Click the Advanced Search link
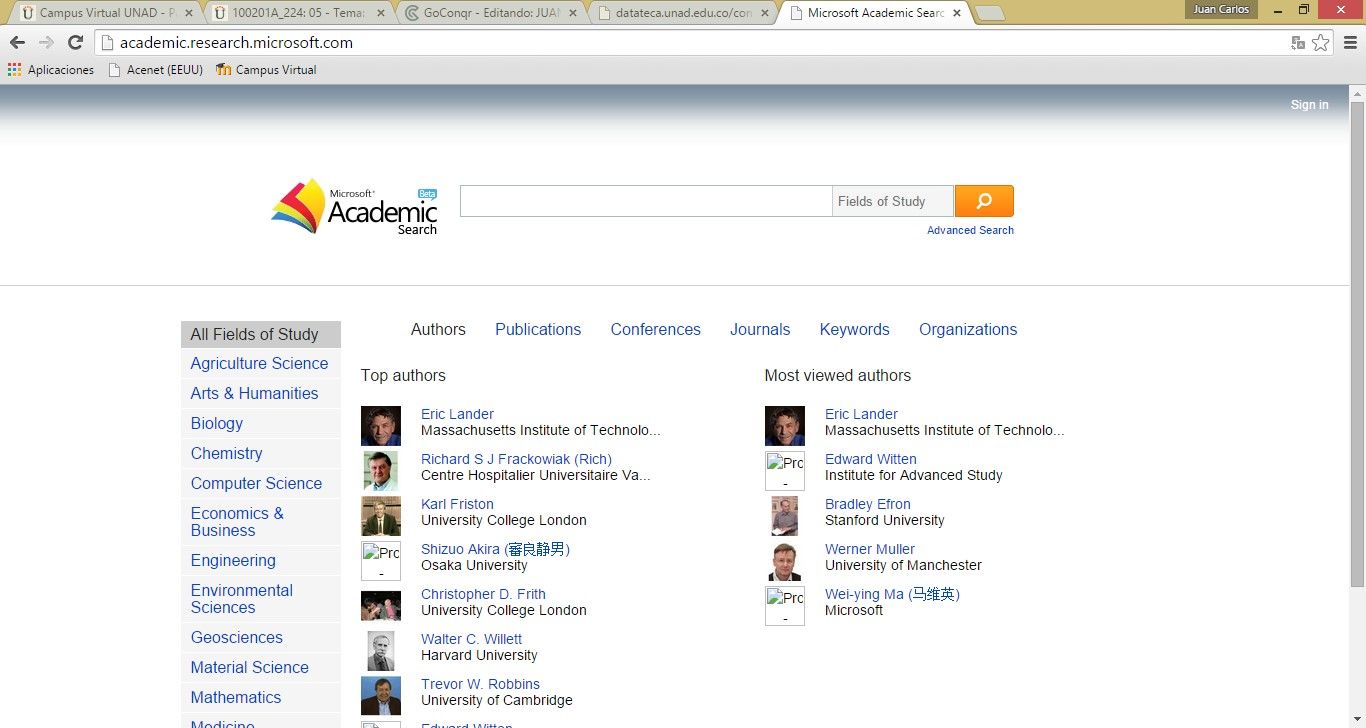 pyautogui.click(x=970, y=230)
